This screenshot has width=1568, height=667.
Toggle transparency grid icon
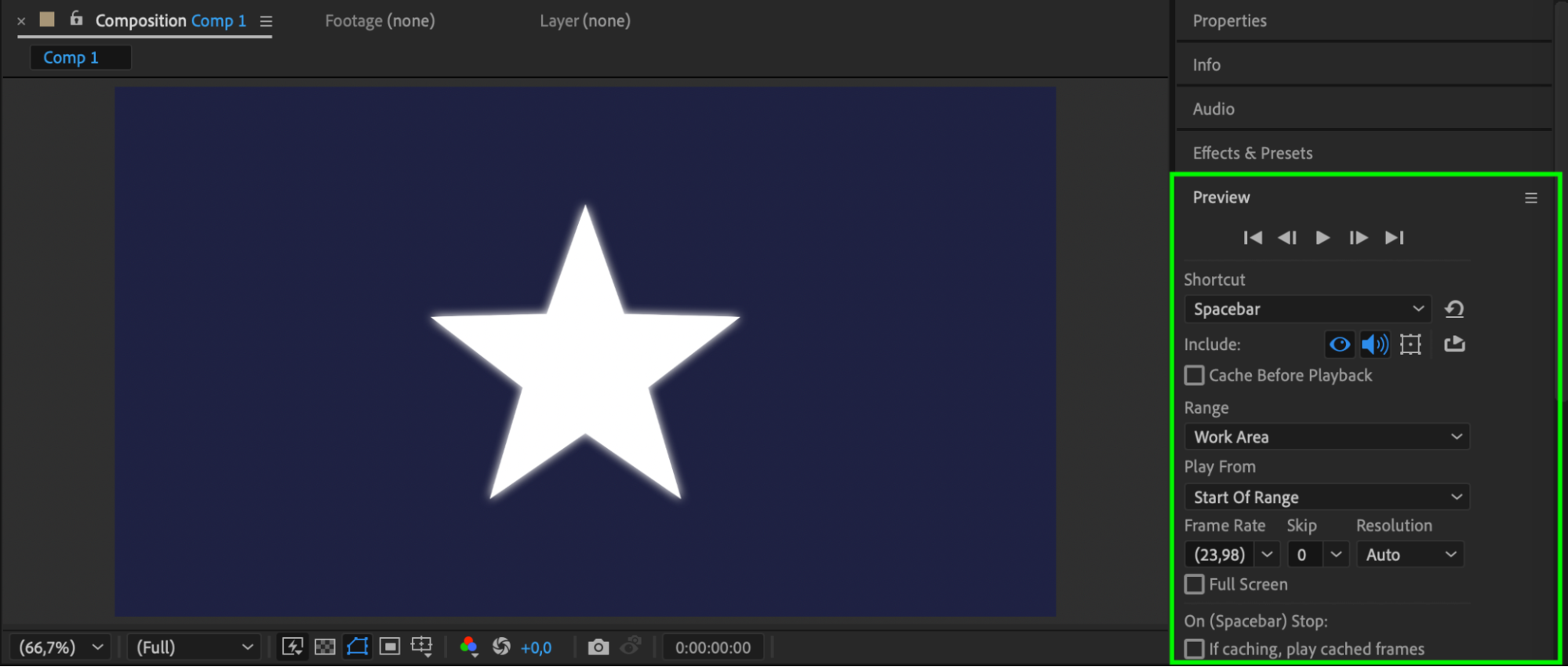tap(325, 647)
